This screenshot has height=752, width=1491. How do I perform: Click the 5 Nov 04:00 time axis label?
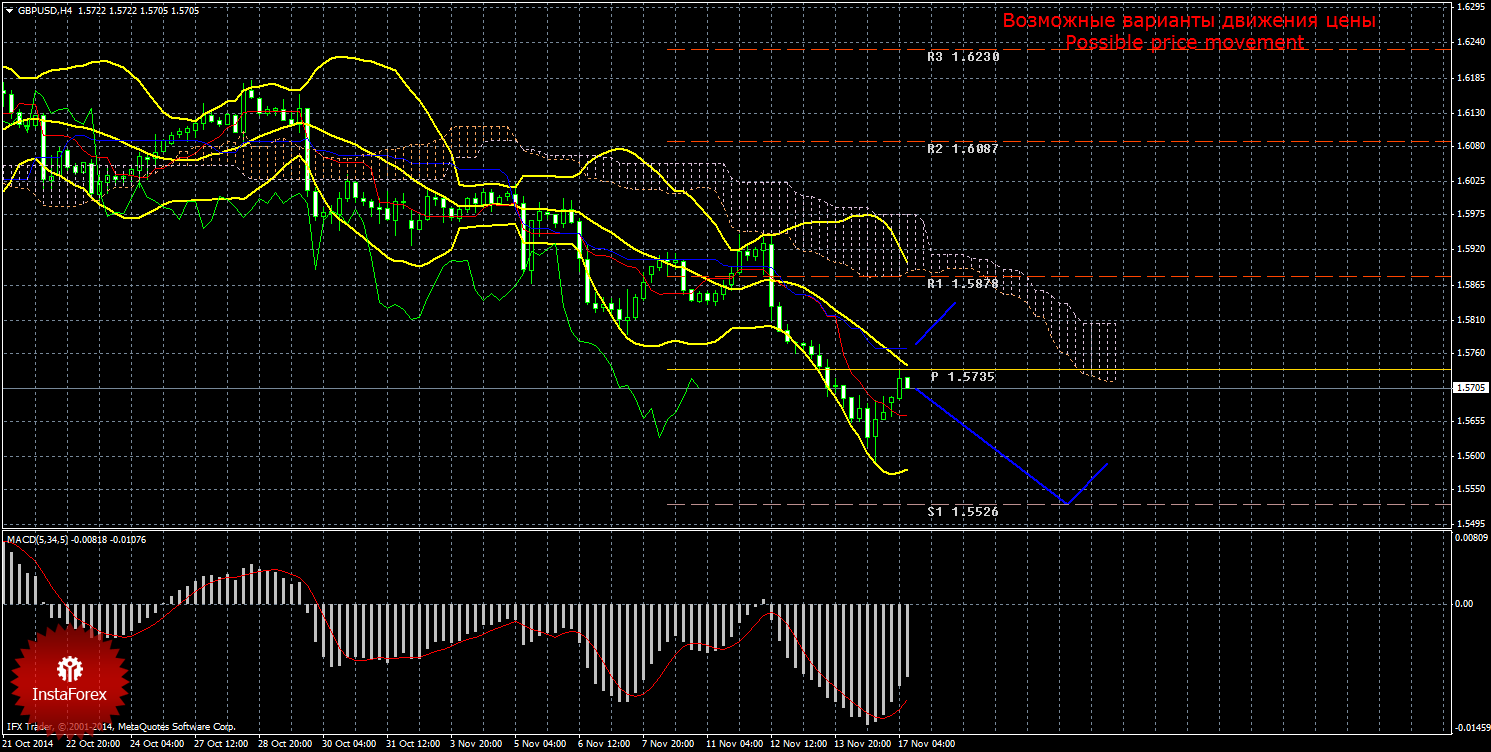tap(539, 744)
